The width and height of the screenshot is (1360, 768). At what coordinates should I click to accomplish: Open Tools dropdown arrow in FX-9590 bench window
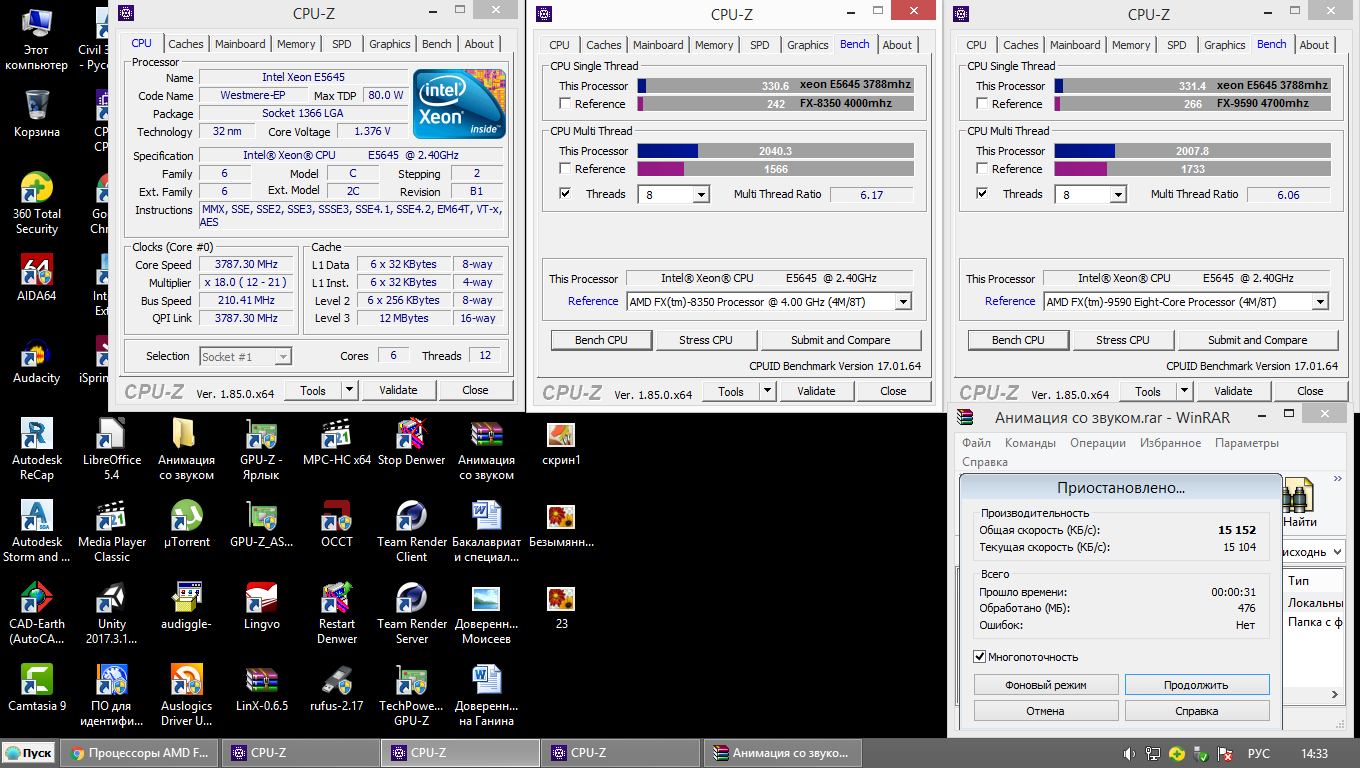tap(1185, 391)
